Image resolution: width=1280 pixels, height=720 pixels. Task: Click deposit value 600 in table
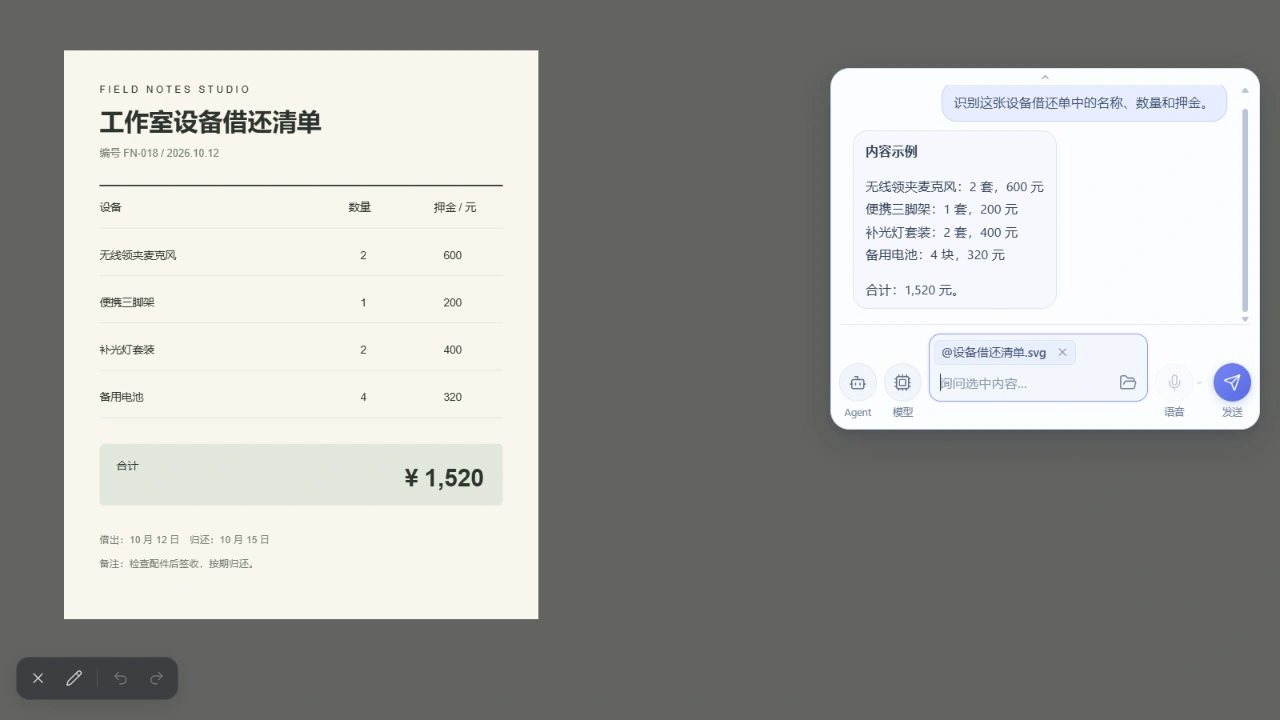pyautogui.click(x=452, y=255)
